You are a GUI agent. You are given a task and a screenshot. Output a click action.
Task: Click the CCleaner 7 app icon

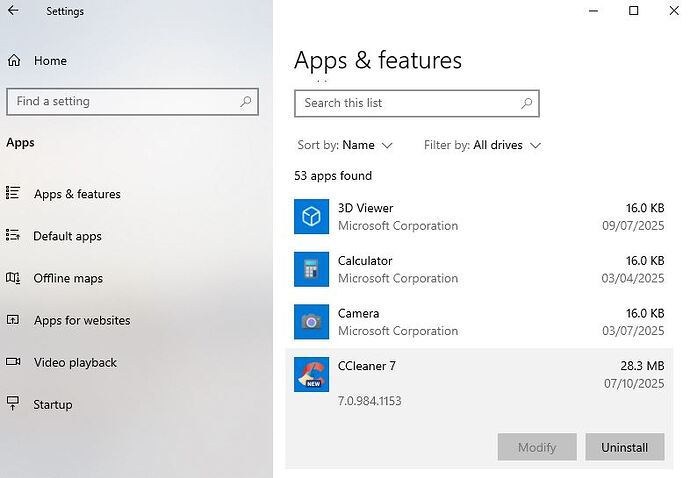(311, 375)
